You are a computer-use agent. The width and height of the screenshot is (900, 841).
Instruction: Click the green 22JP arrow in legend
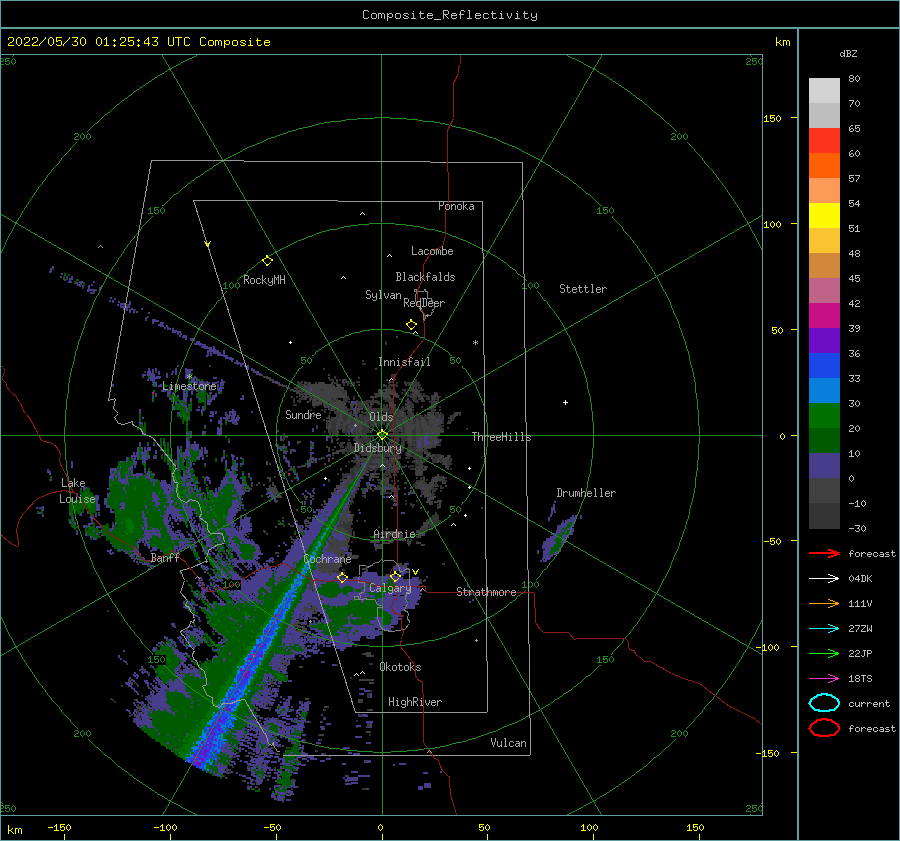[x=824, y=653]
